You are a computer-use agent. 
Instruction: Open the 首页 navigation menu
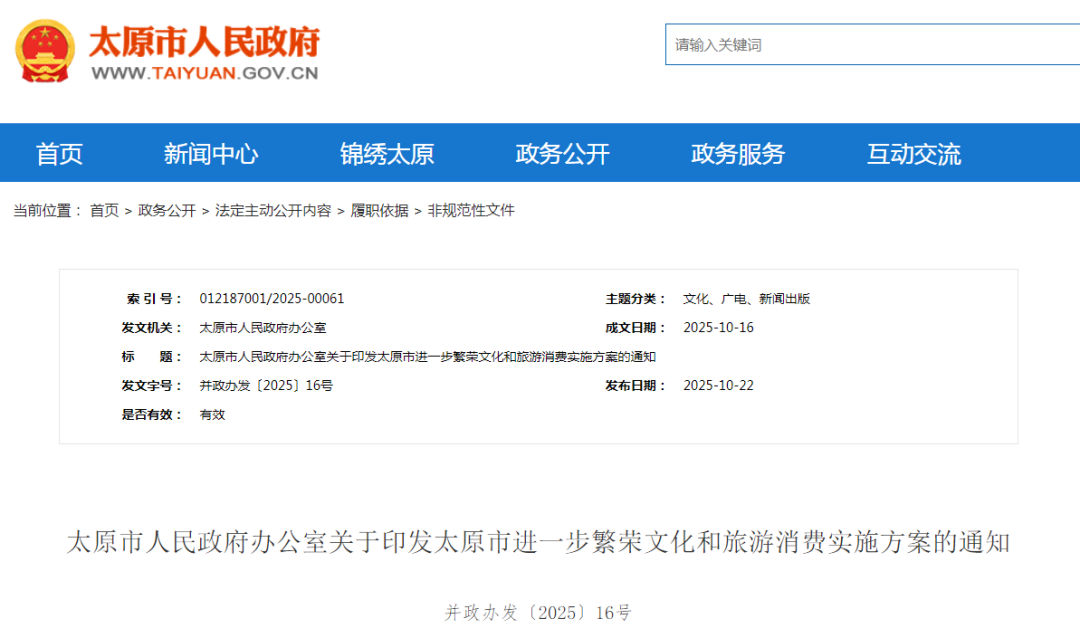60,153
